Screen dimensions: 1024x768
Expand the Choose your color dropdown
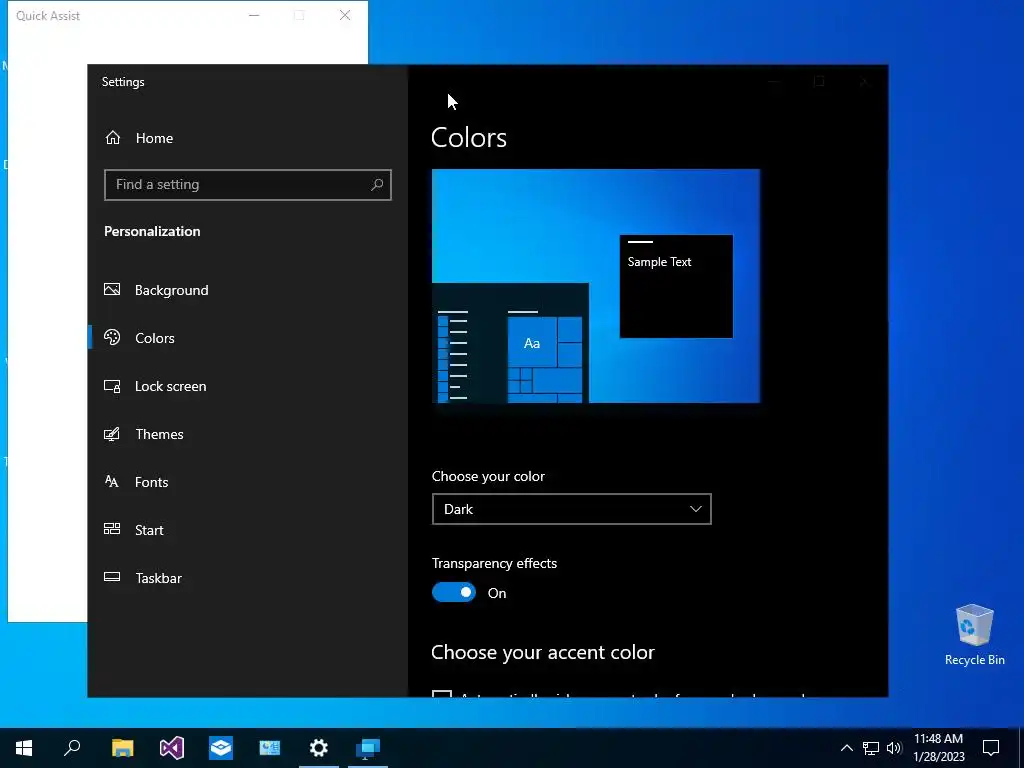[x=571, y=509]
